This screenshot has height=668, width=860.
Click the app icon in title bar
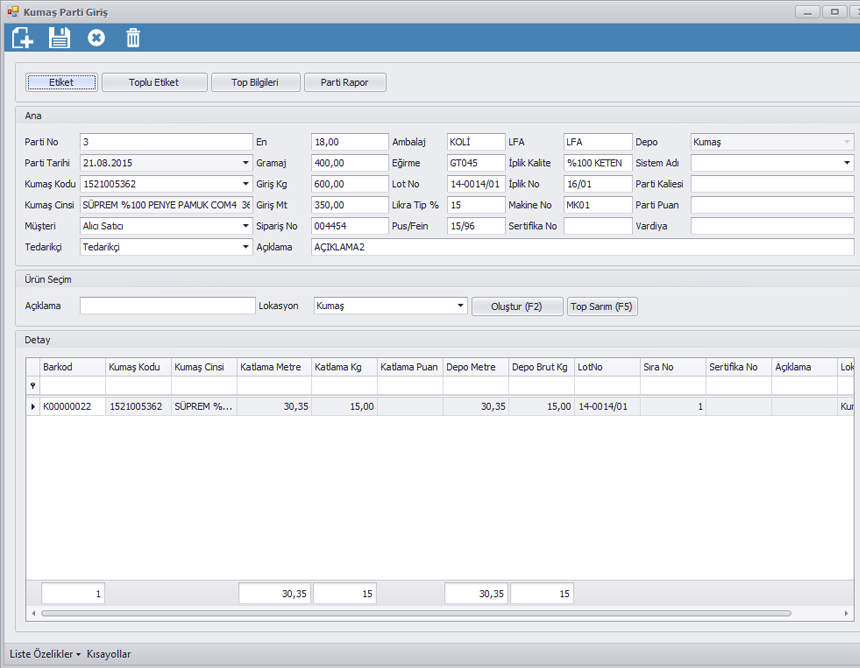pos(13,12)
